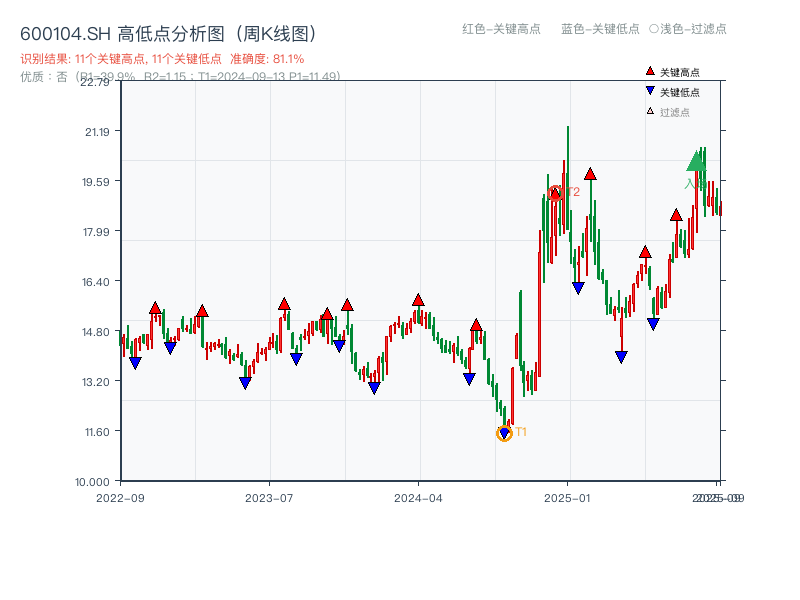Click the 21.19 y-axis label
The image size is (800, 600).
pos(97,132)
